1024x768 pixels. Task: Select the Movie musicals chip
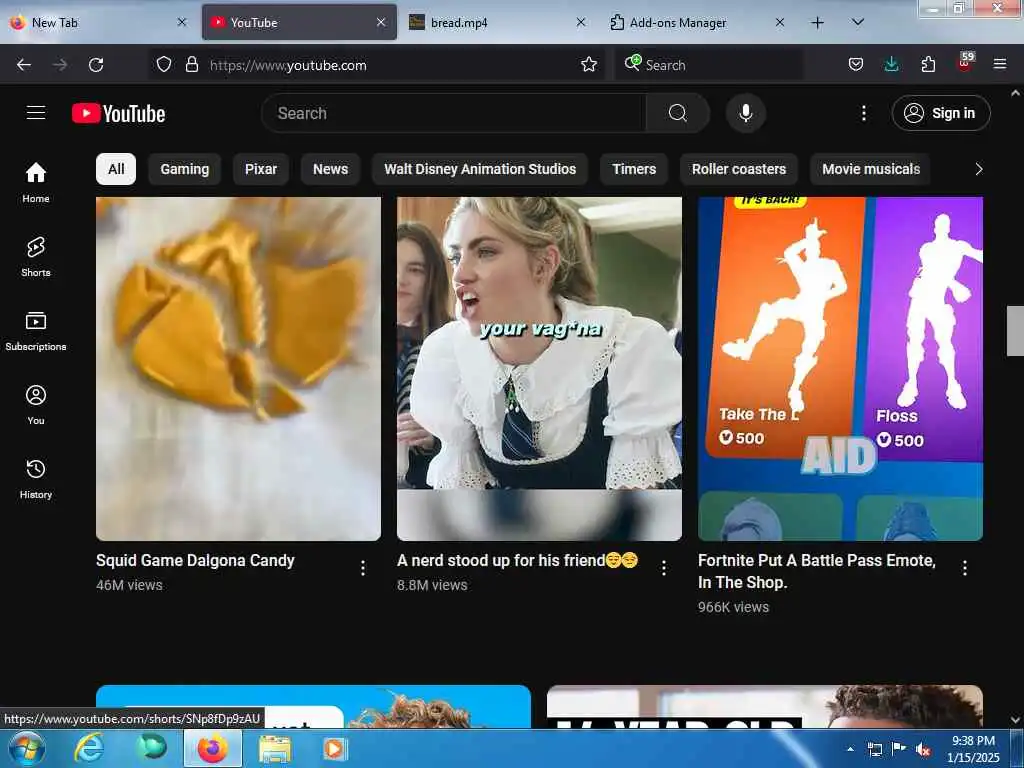(871, 169)
